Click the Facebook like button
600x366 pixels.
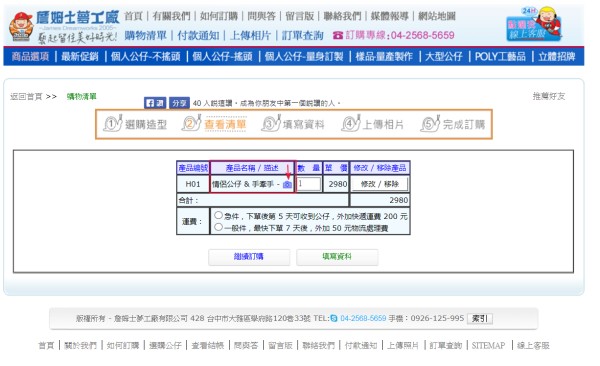pyautogui.click(x=155, y=103)
